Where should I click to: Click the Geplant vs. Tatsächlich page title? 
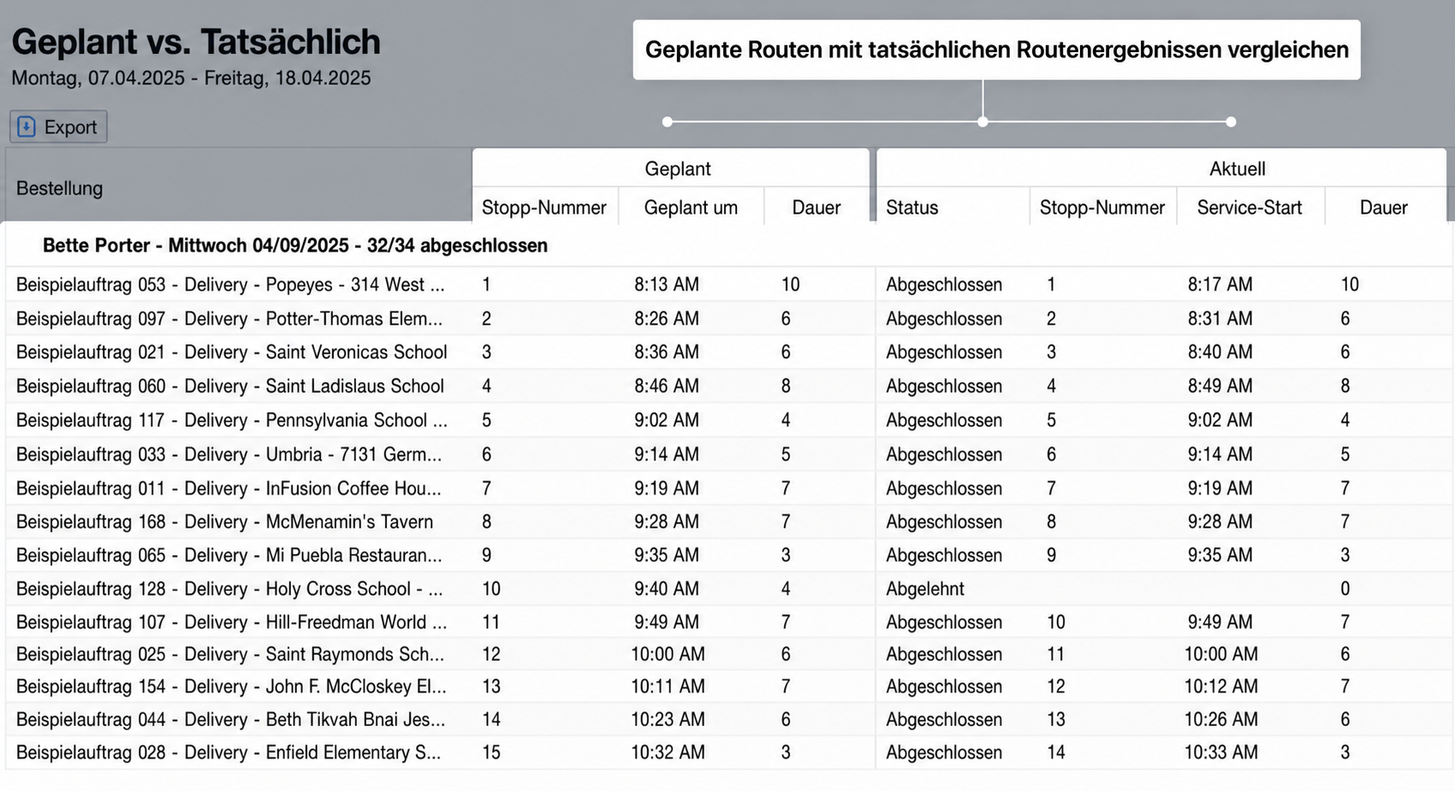click(x=196, y=42)
